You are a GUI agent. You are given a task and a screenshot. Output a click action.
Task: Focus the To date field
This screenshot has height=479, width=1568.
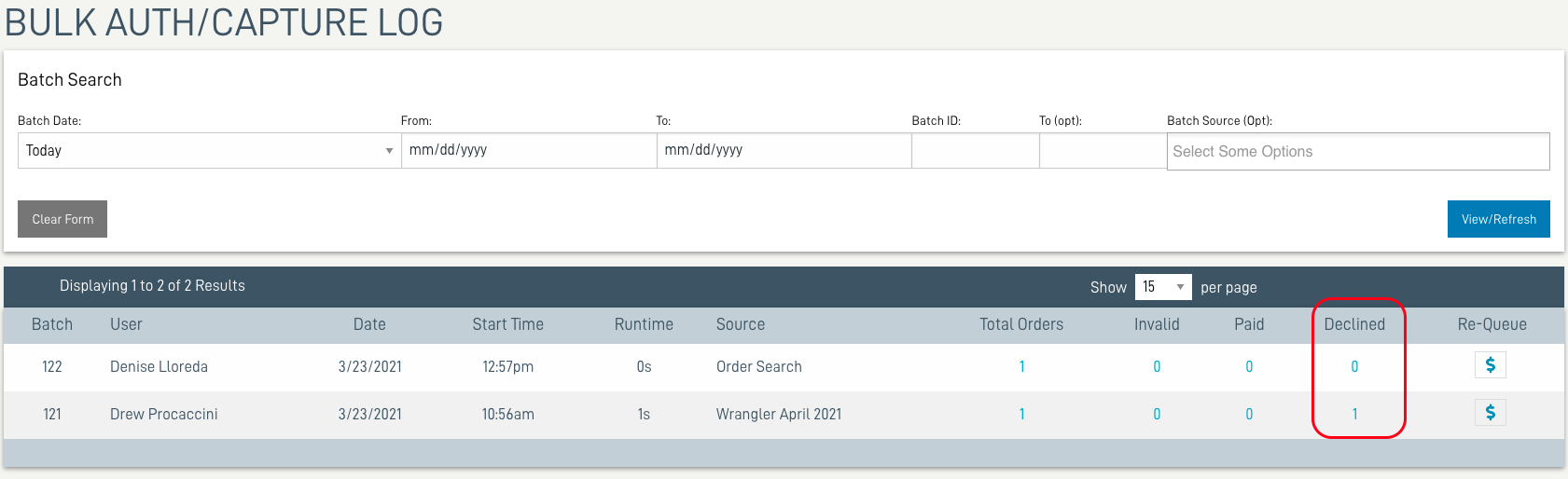[784, 150]
